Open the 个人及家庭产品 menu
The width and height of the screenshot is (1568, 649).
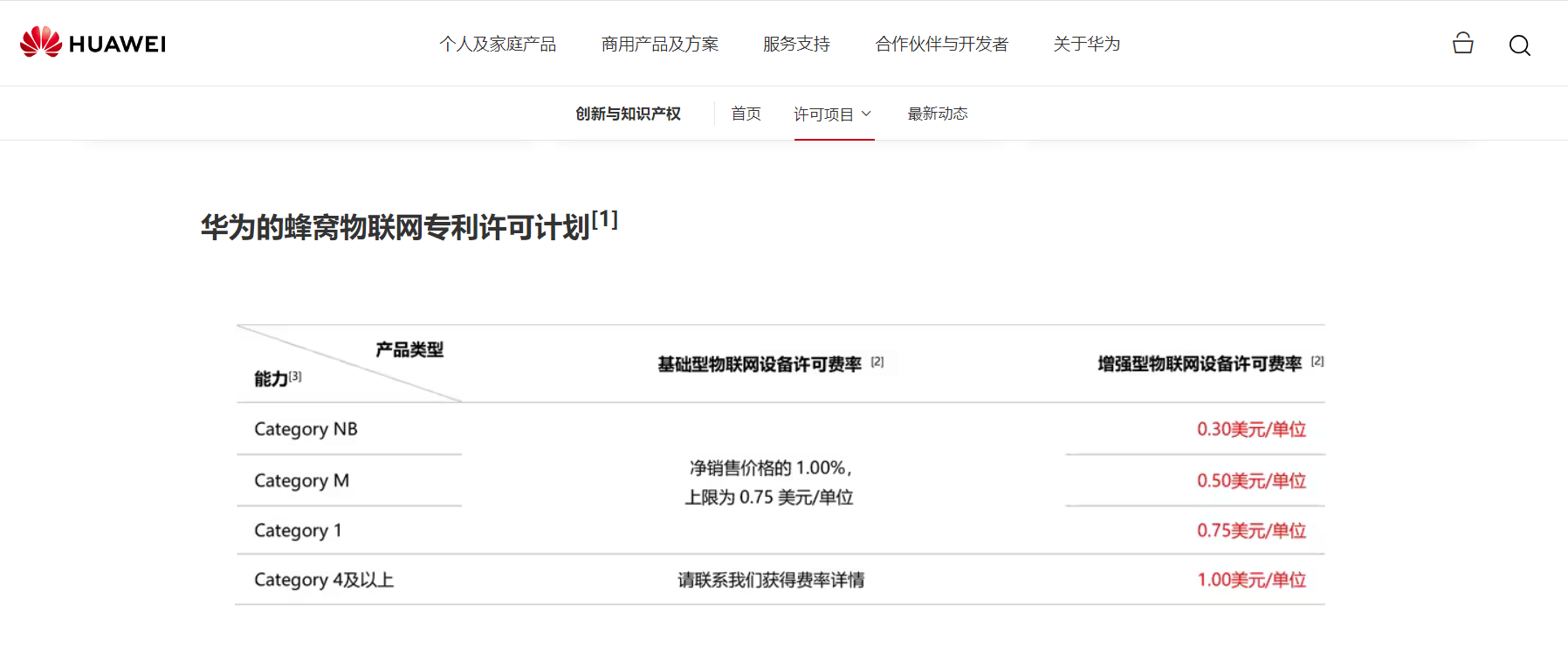pos(498,44)
